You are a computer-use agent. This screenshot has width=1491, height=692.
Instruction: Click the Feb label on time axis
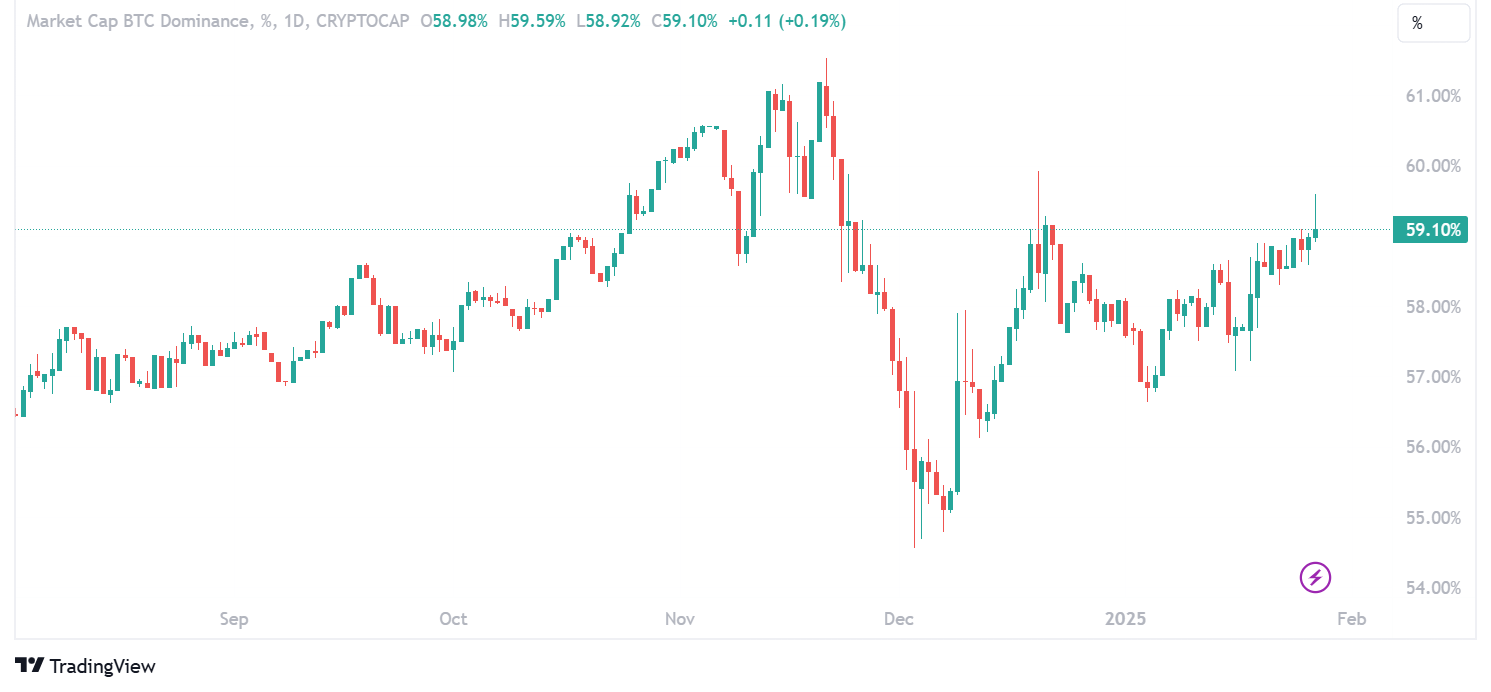1351,619
